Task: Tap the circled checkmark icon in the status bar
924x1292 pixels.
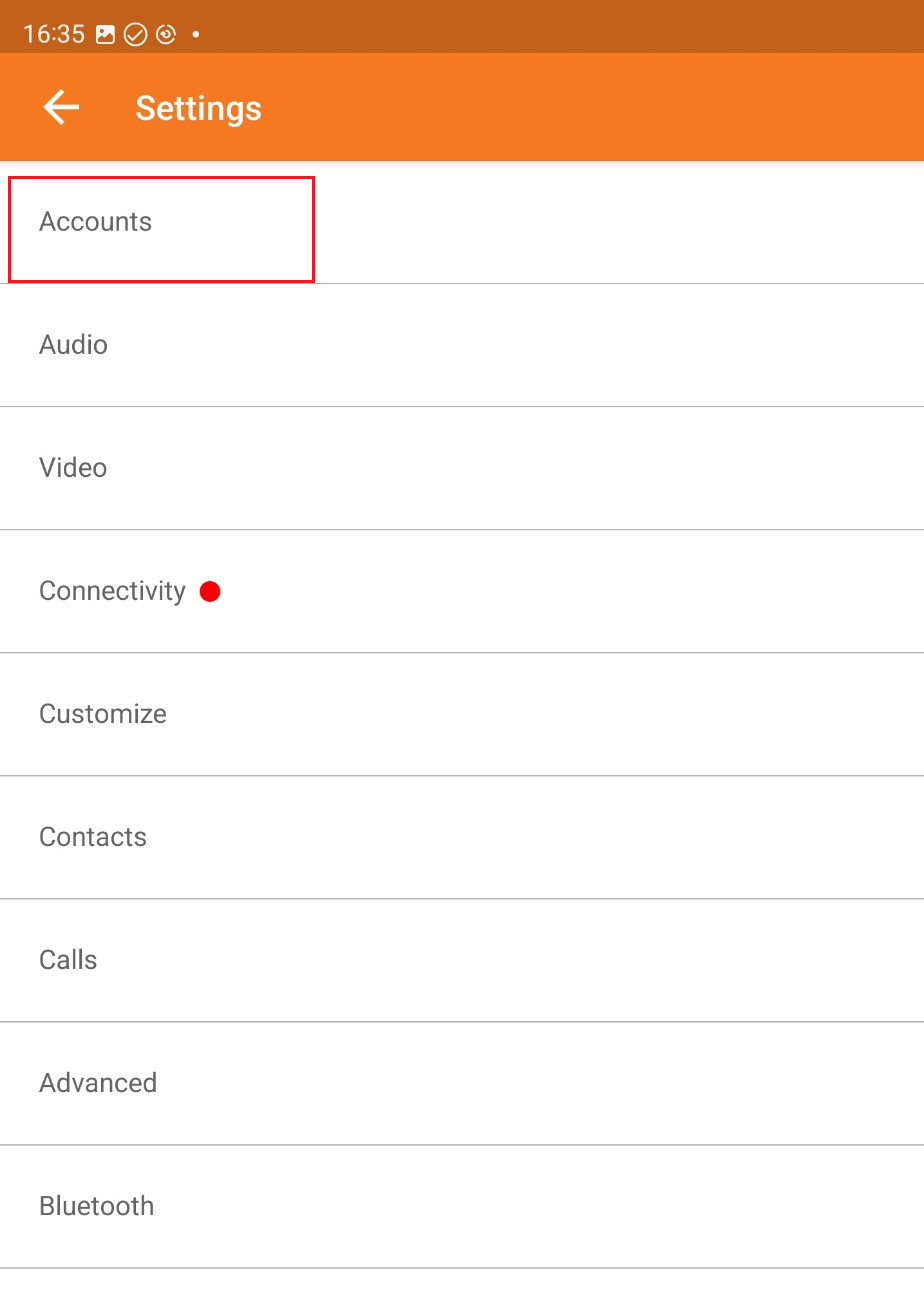Action: (135, 33)
